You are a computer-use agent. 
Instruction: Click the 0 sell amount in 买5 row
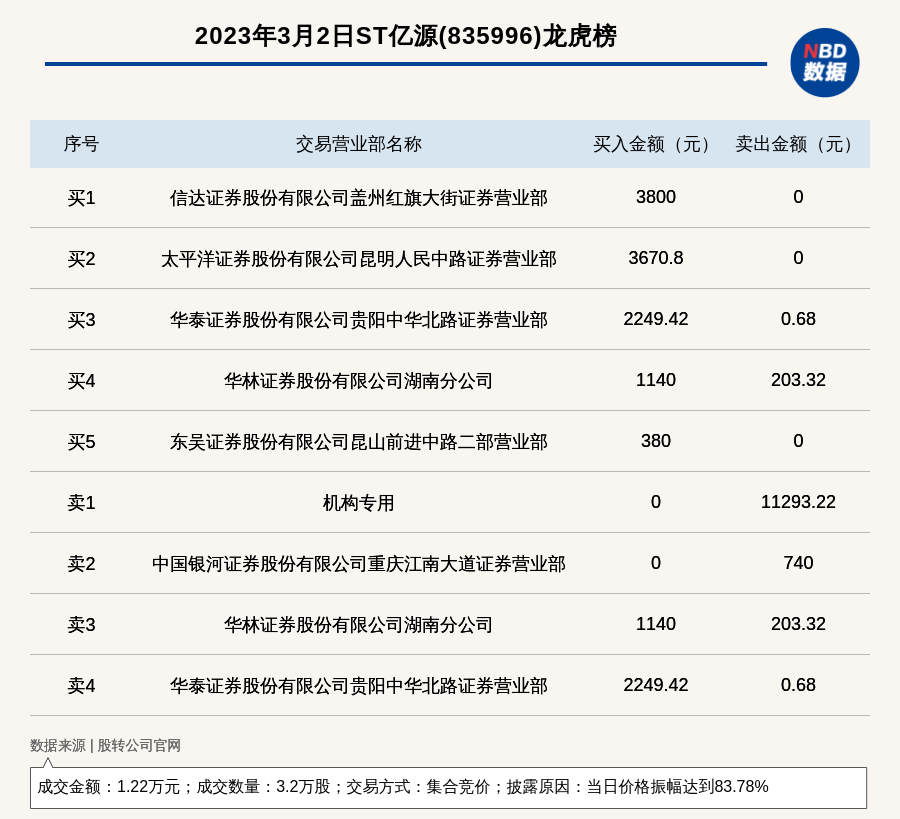tap(798, 441)
